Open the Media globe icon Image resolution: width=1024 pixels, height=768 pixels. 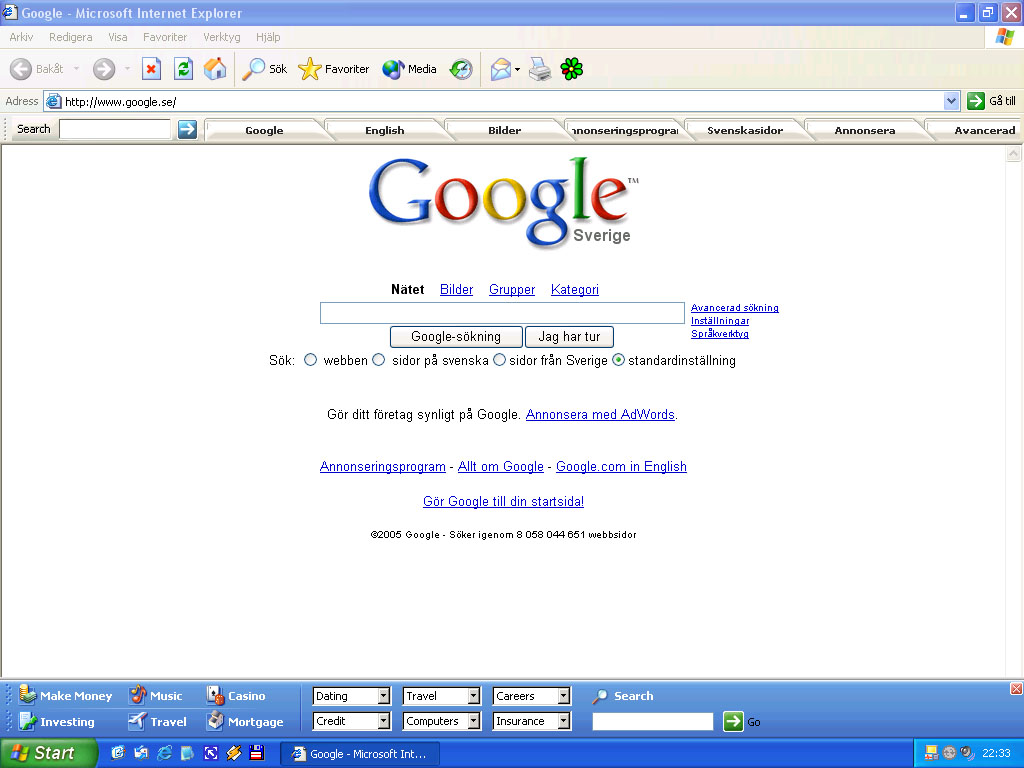393,69
